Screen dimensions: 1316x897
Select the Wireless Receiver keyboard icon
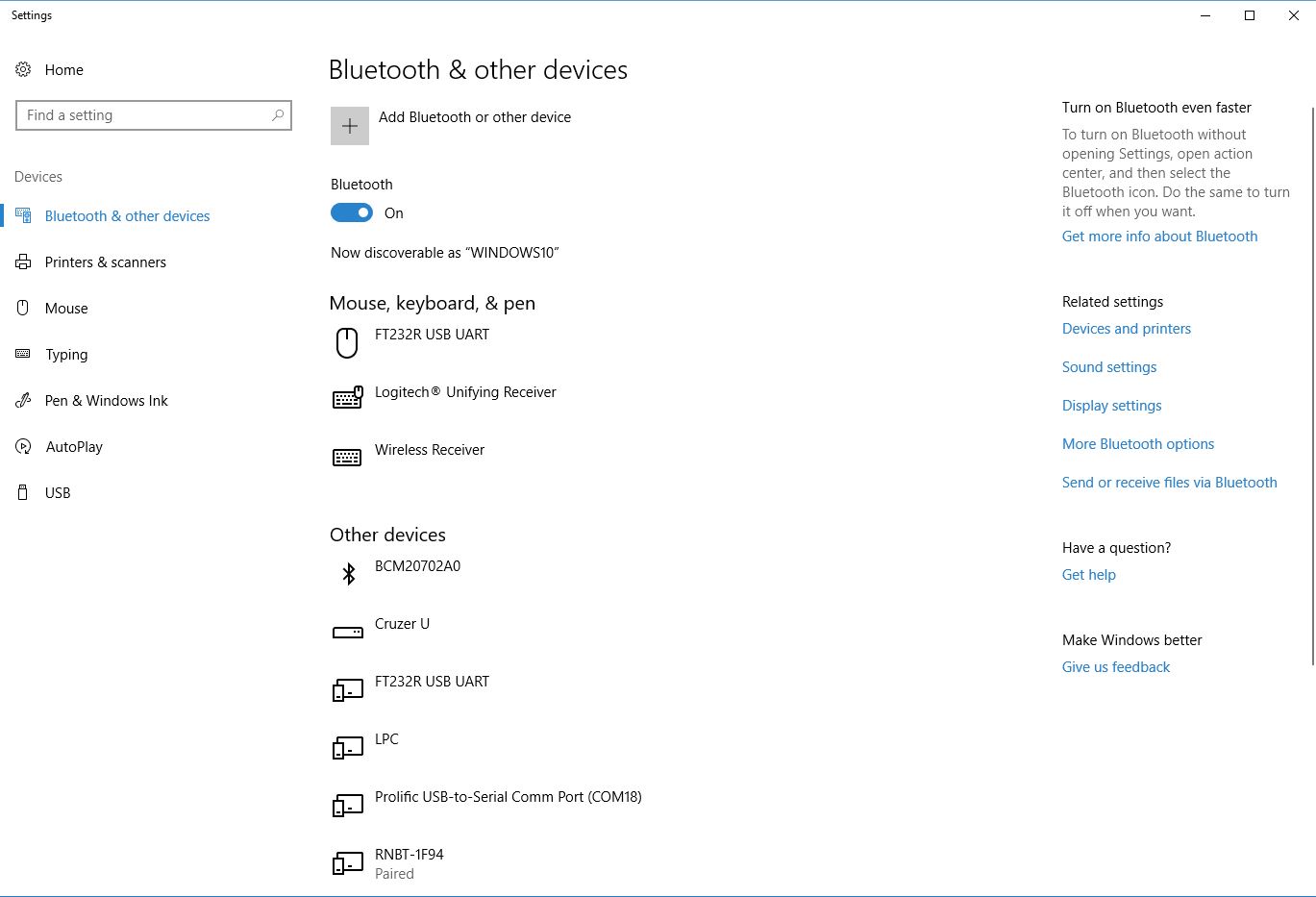coord(347,456)
